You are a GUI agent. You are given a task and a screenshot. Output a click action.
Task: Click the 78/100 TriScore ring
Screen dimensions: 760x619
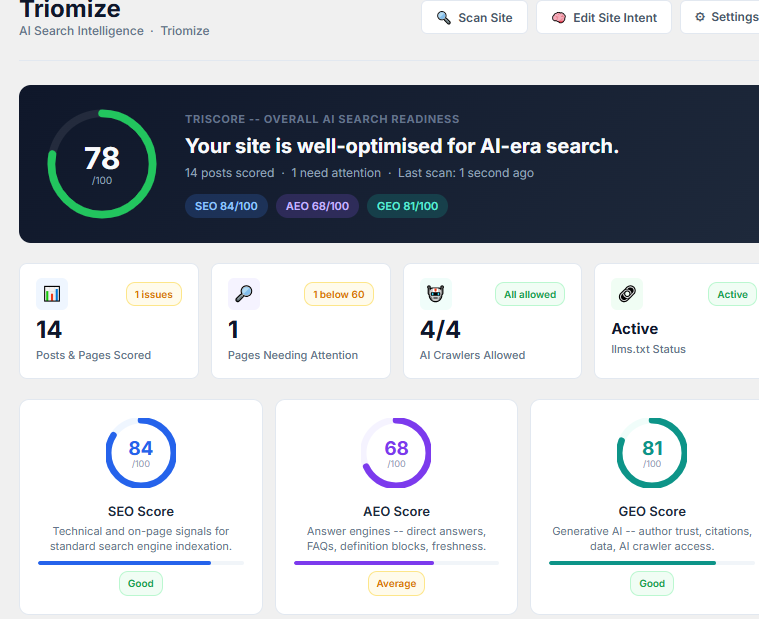pos(102,164)
